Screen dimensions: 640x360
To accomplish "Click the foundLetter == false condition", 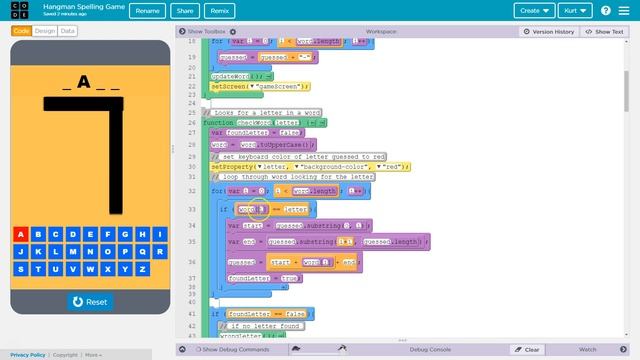I will (267, 314).
